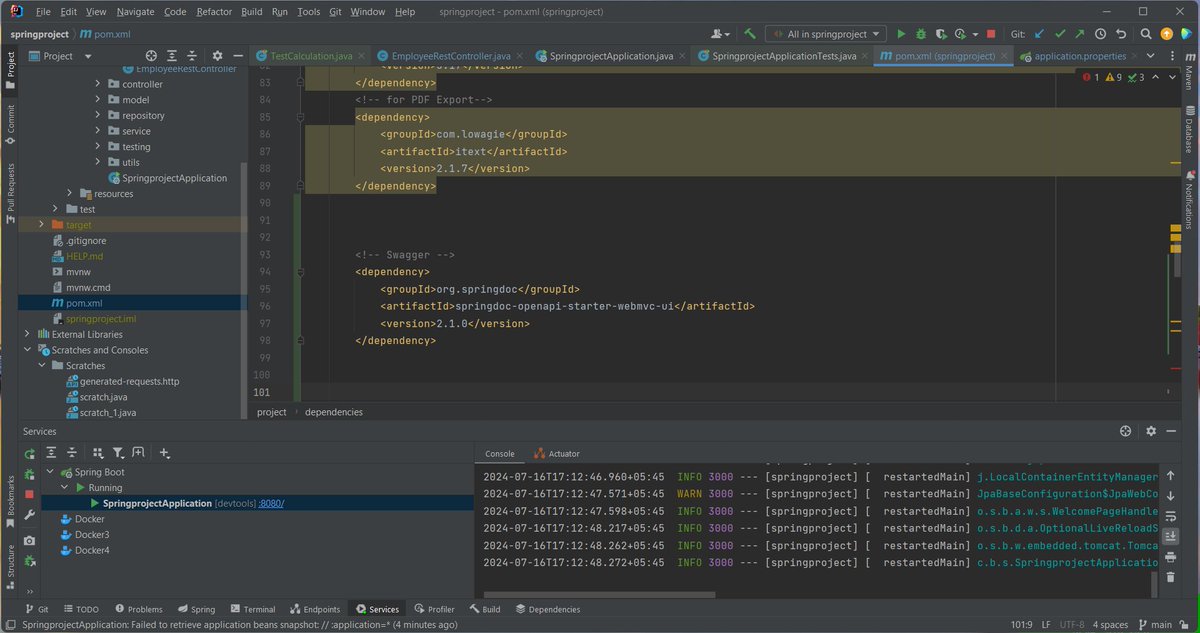Expand the target folder
The image size is (1200, 633).
[41, 225]
